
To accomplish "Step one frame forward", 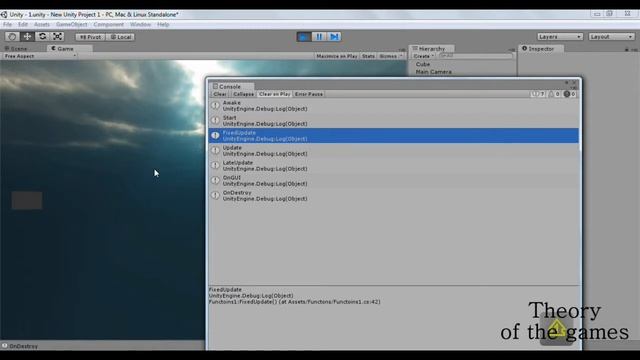I will tap(334, 37).
